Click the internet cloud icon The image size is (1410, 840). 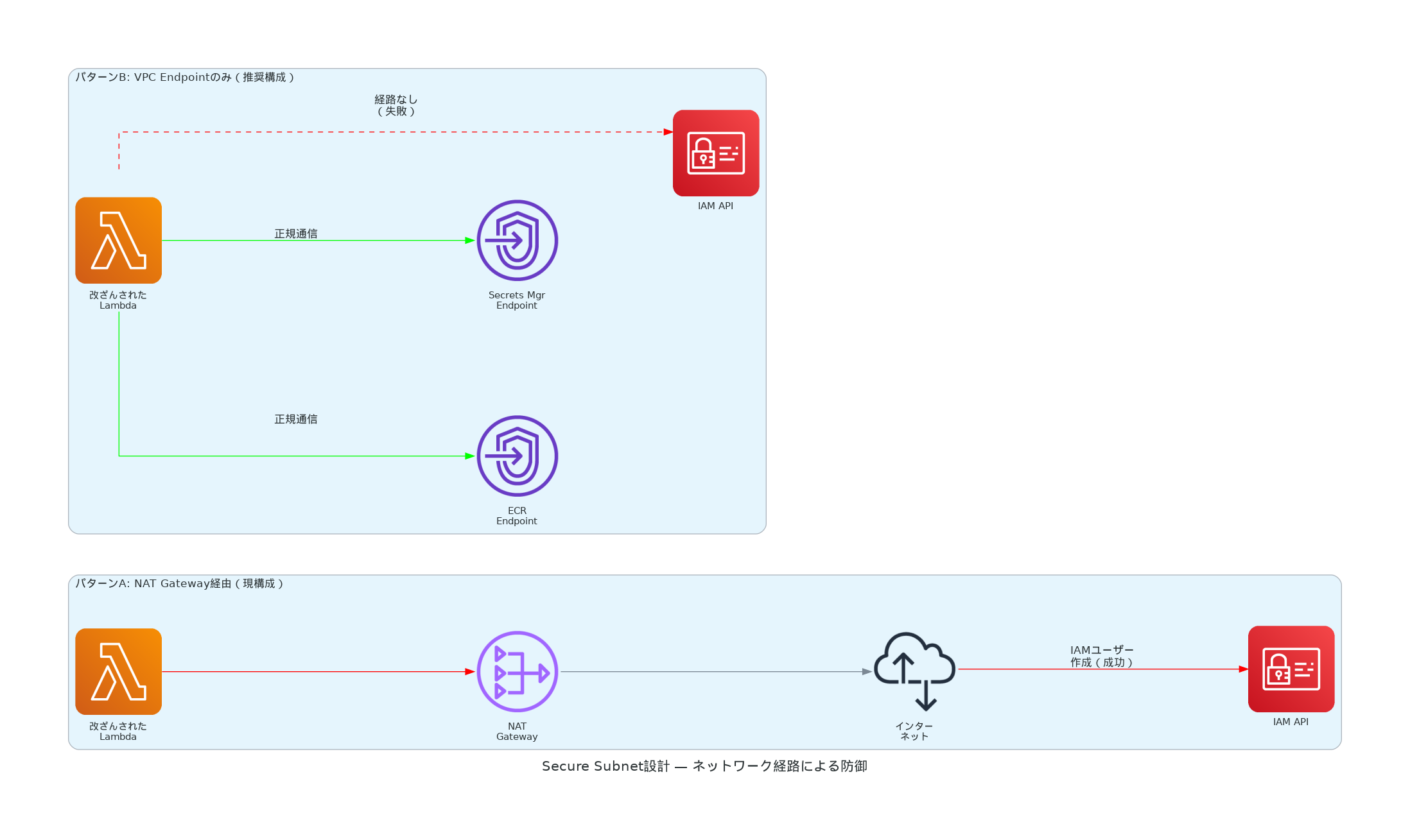914,671
